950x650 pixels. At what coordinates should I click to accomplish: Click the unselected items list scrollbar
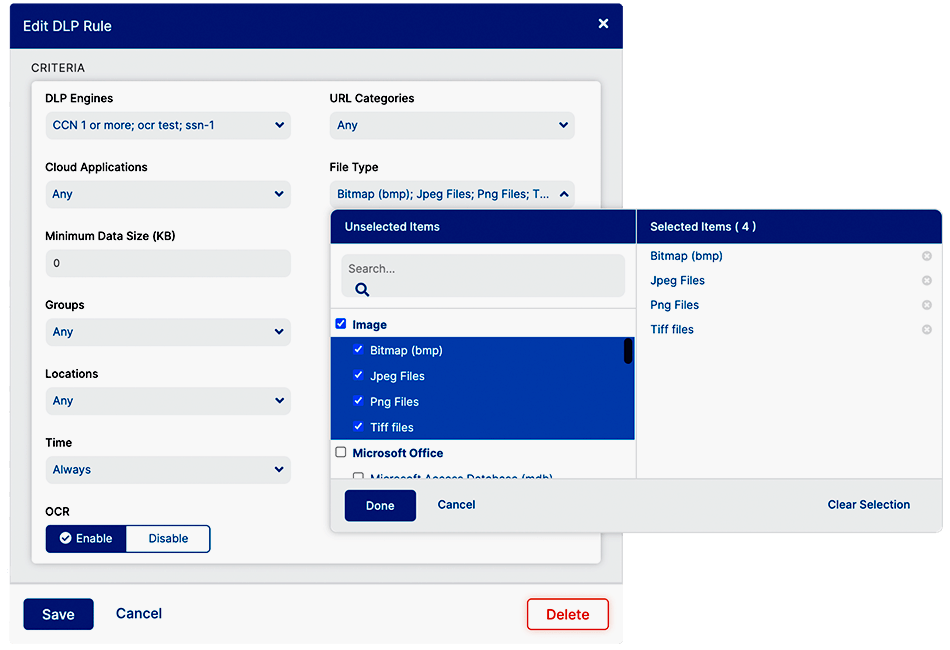click(x=628, y=351)
